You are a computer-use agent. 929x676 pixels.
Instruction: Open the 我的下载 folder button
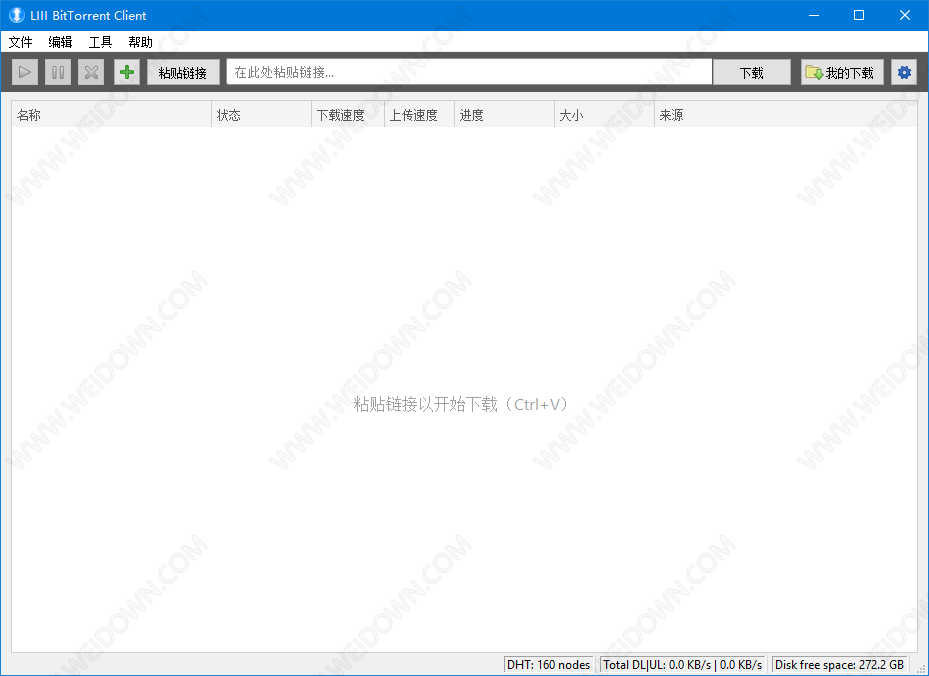[x=841, y=72]
